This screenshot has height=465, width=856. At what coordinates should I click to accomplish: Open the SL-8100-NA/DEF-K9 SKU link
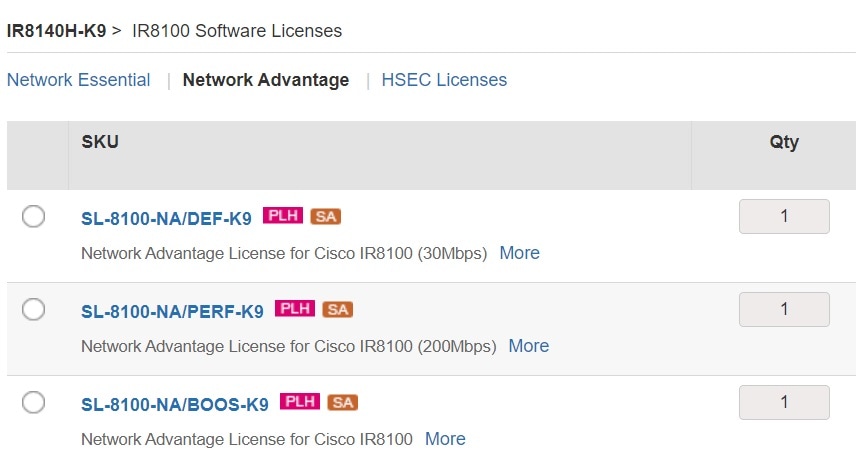click(x=167, y=218)
